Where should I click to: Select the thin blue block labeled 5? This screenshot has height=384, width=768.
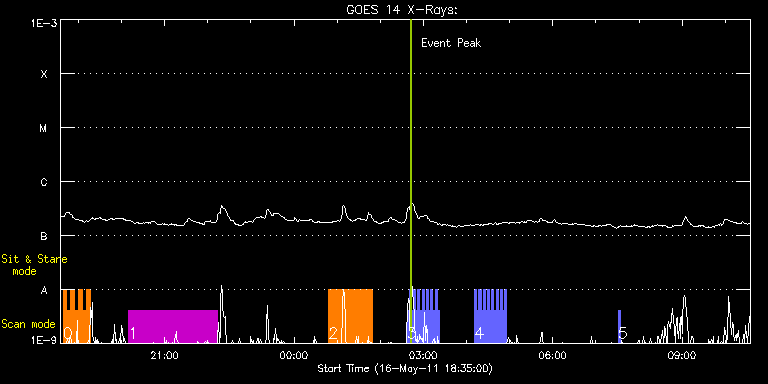click(620, 326)
